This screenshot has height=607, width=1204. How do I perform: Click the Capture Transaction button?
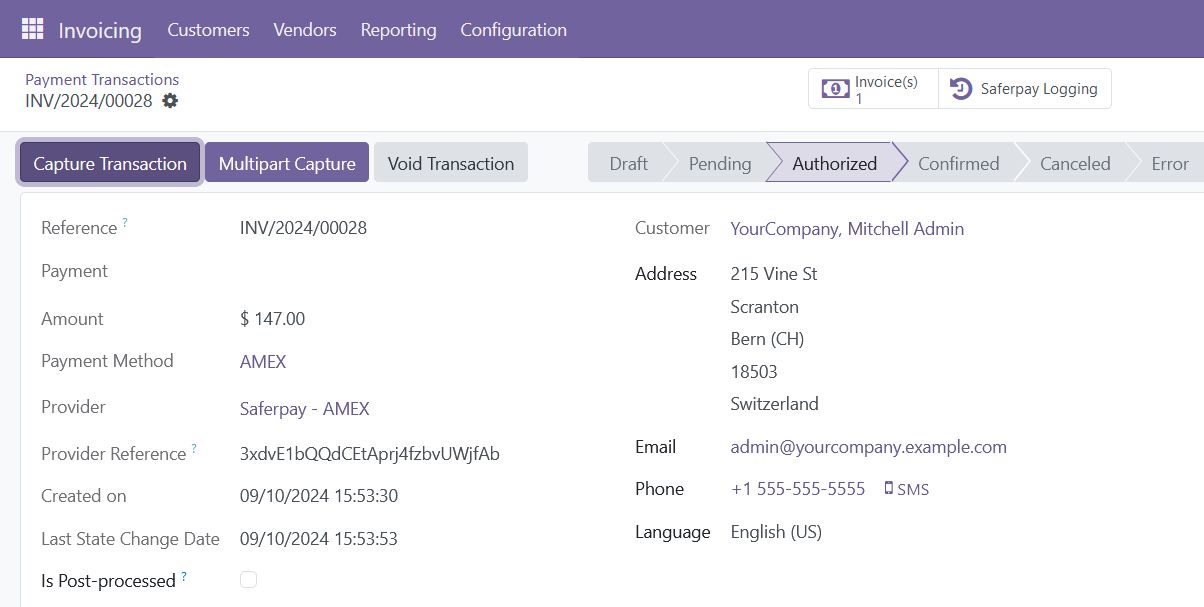110,163
